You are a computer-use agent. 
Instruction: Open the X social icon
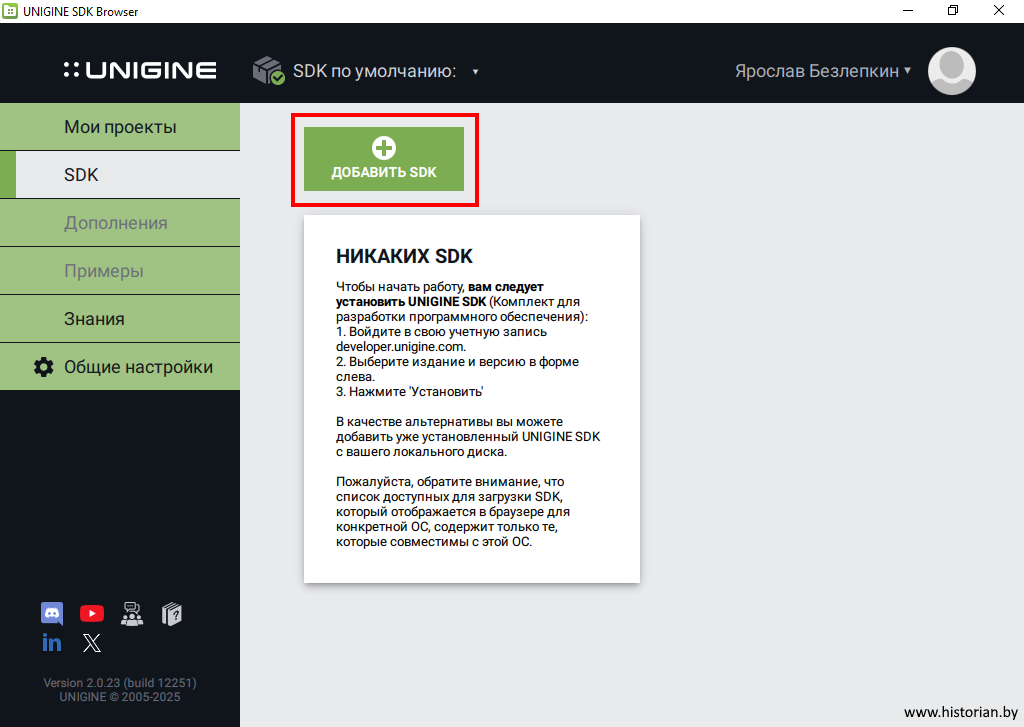[92, 642]
